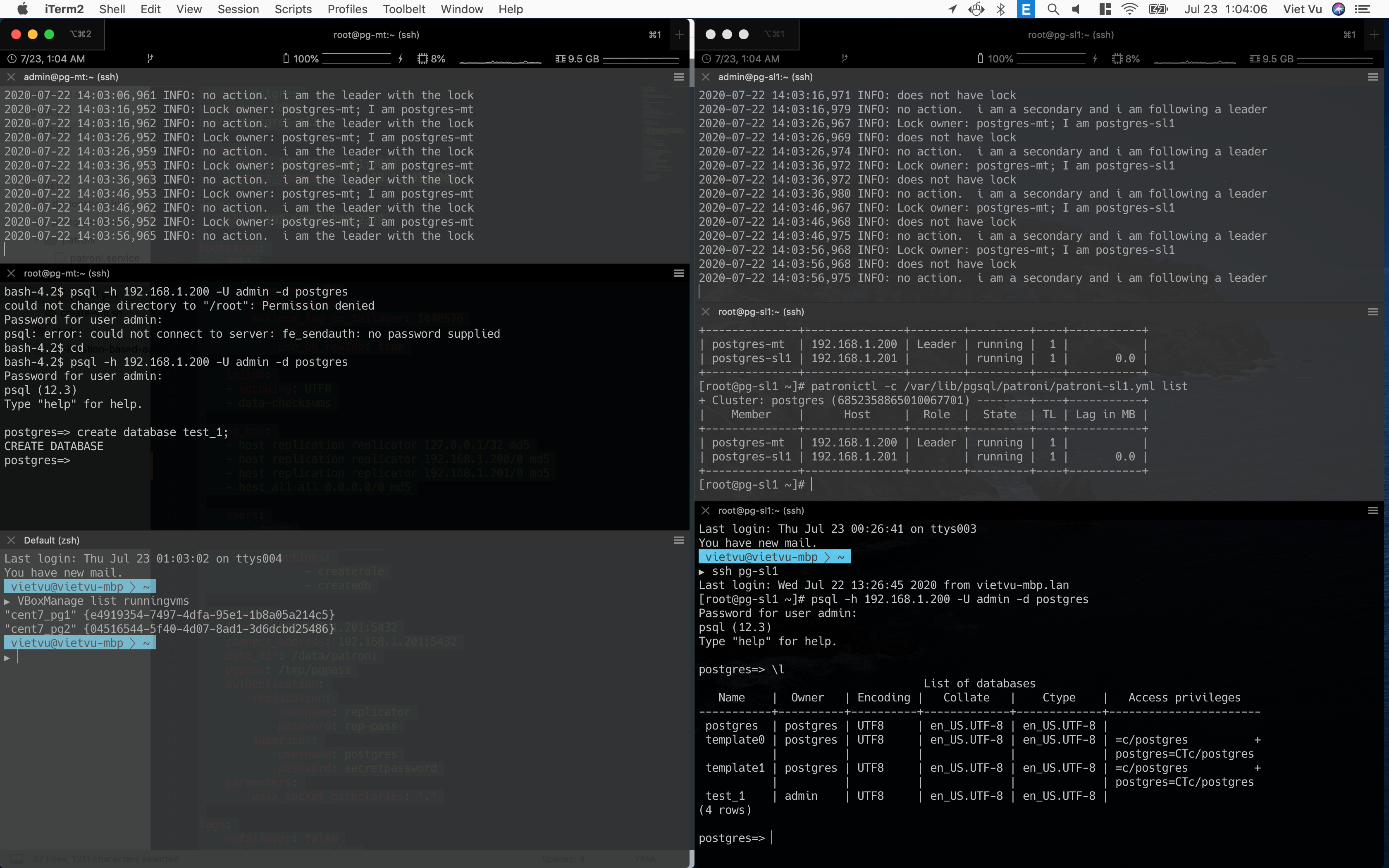Click git branch icon in left status bar
1389x868 pixels.
pos(150,59)
